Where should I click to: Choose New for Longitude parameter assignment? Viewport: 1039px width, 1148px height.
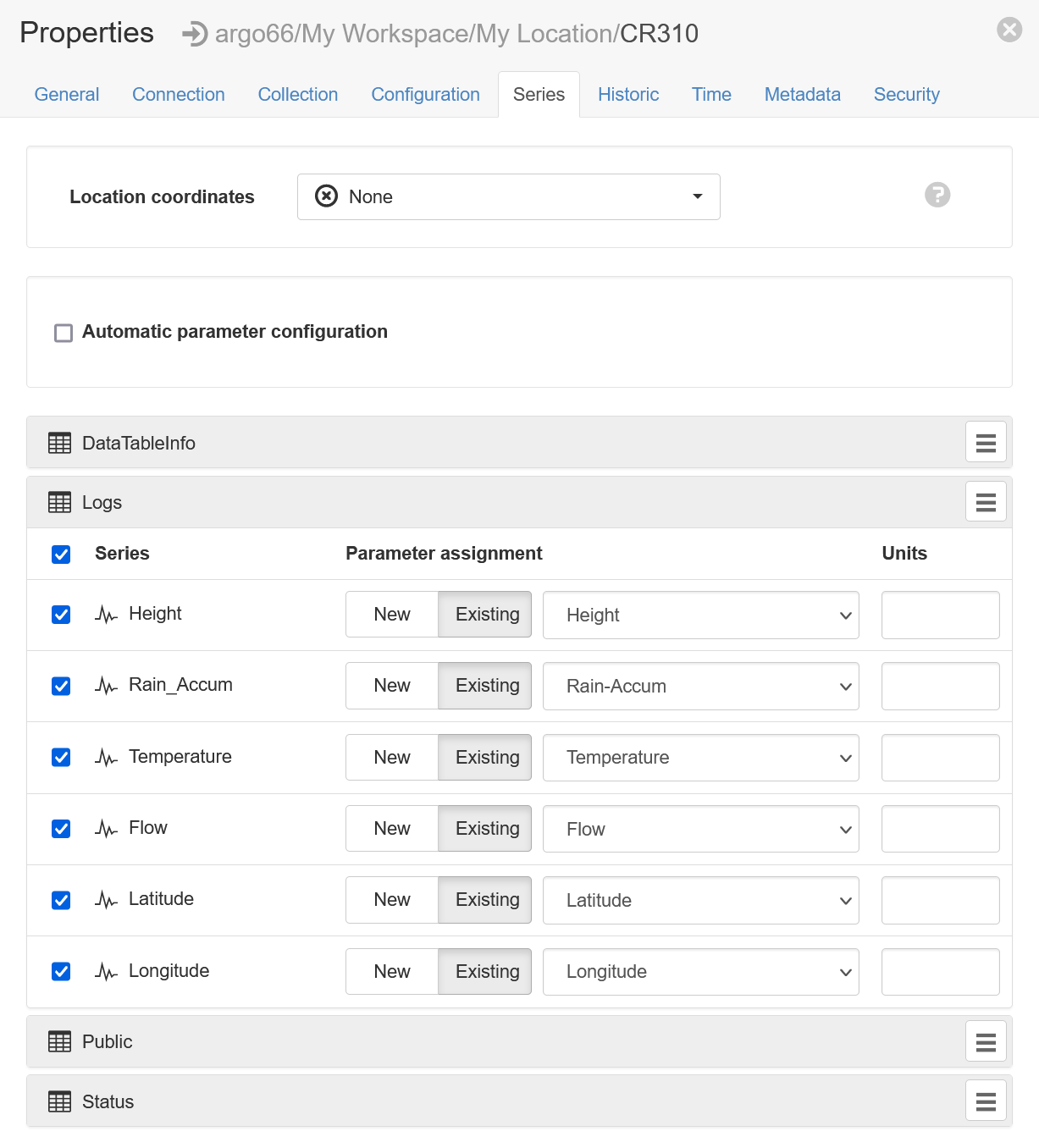(392, 971)
